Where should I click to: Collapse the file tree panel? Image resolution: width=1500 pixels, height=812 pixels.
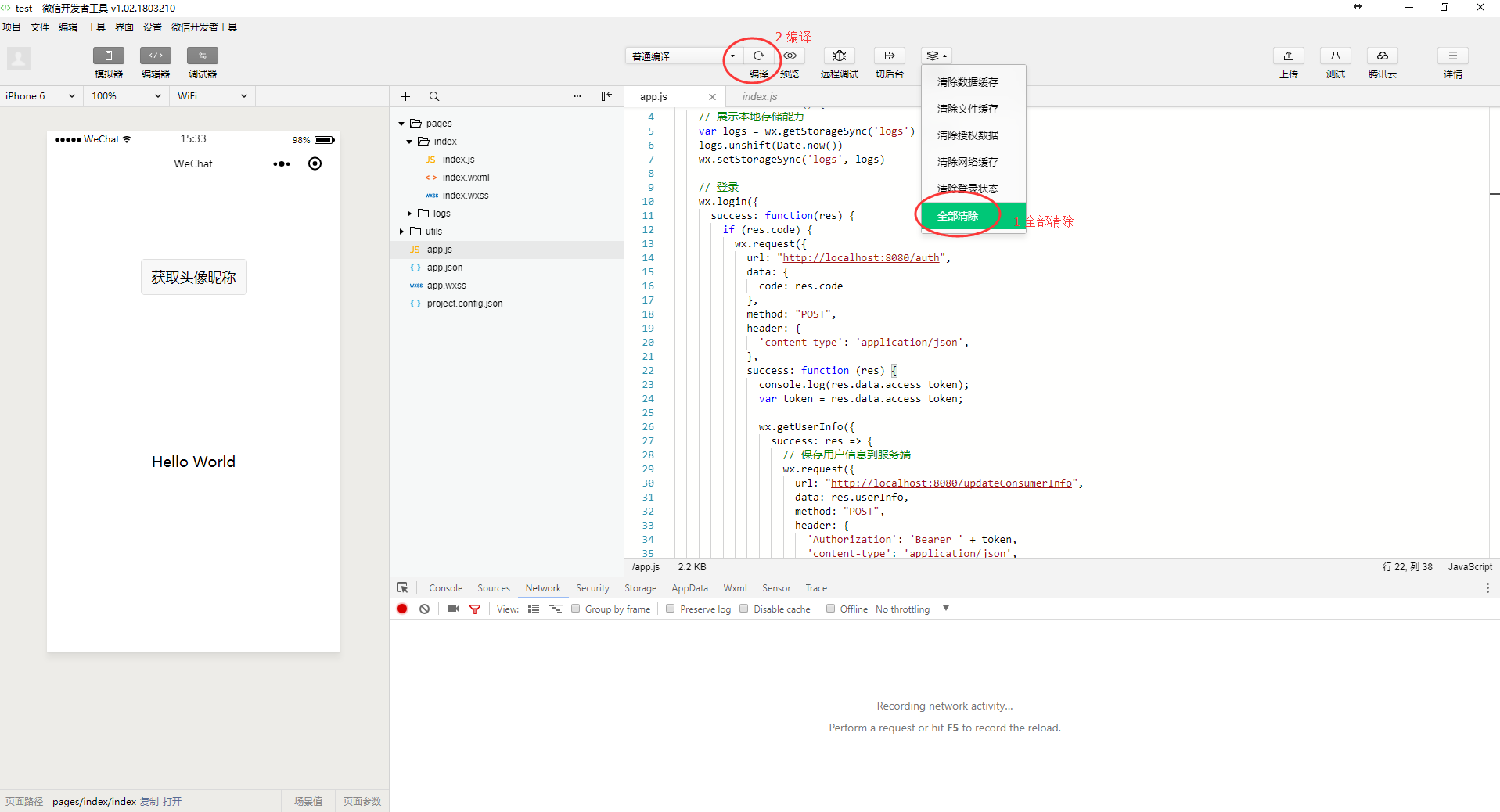coord(606,96)
